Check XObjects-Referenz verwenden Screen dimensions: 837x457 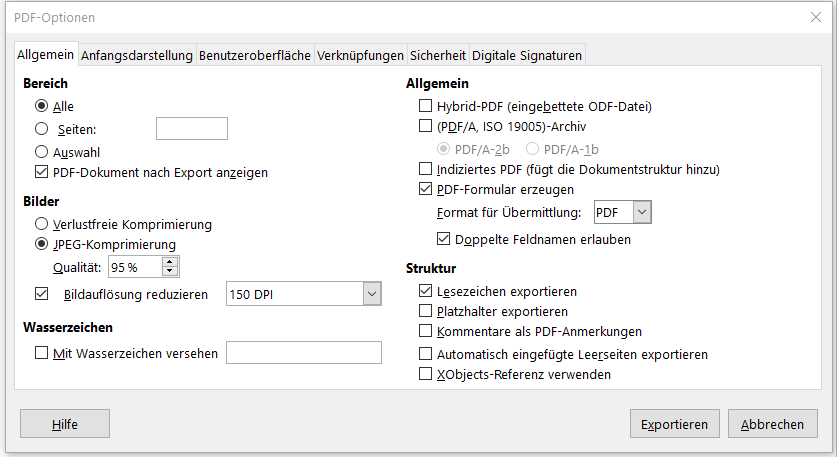click(x=425, y=374)
